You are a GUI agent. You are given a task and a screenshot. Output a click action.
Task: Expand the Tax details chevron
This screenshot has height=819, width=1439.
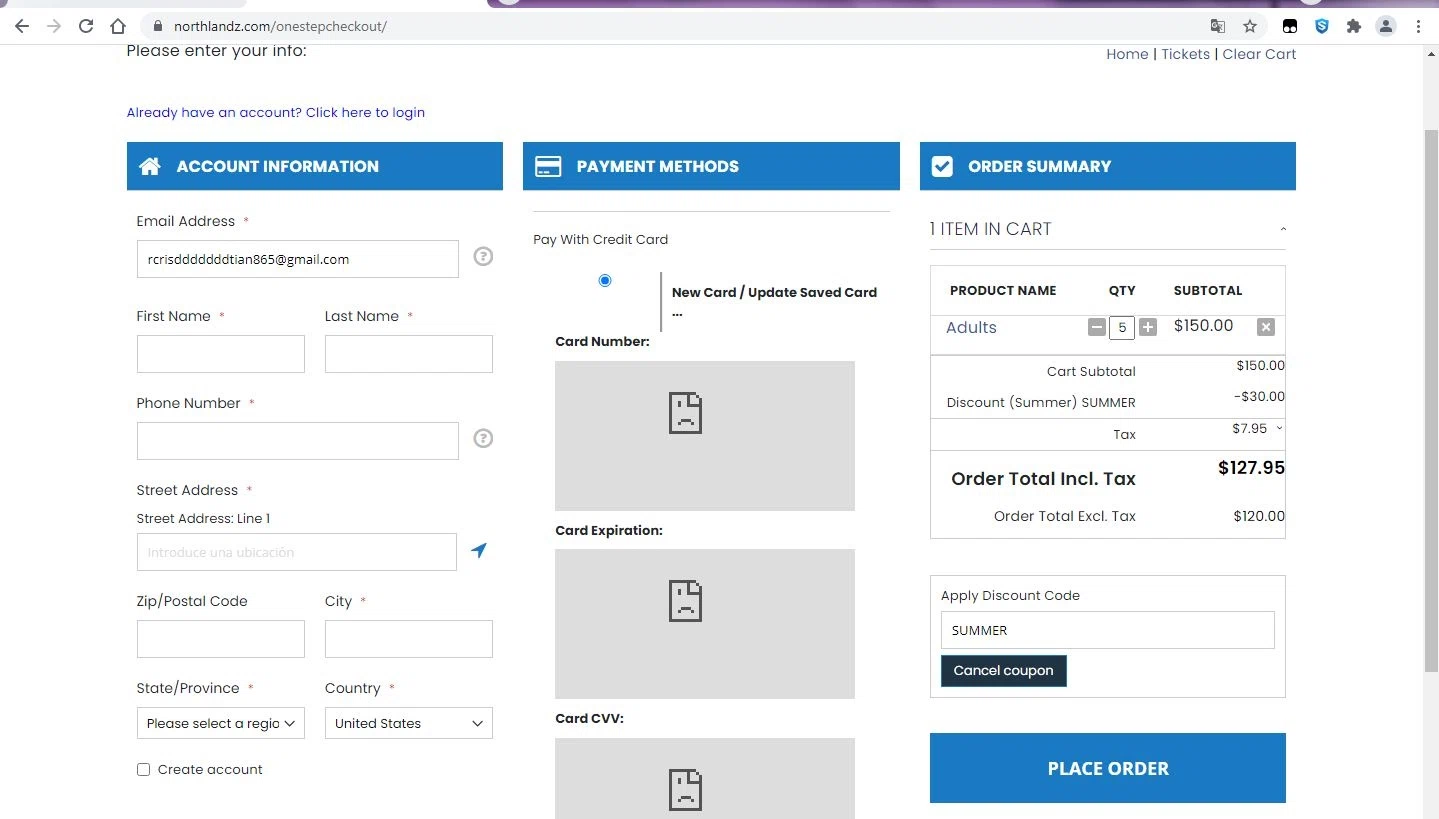pyautogui.click(x=1279, y=428)
